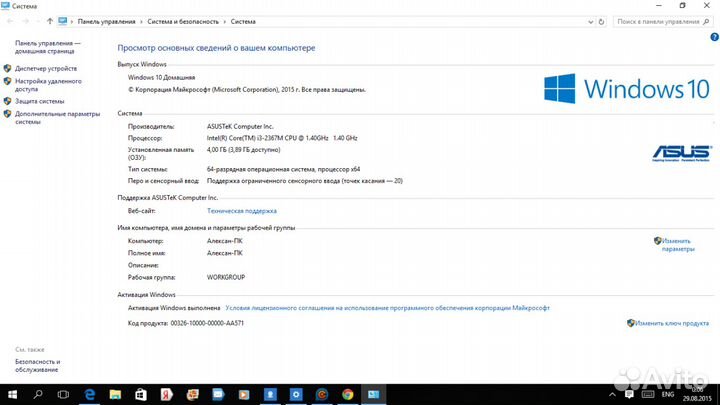Click the blue help question mark
Viewport: 720px width, 405px height.
coord(714,38)
